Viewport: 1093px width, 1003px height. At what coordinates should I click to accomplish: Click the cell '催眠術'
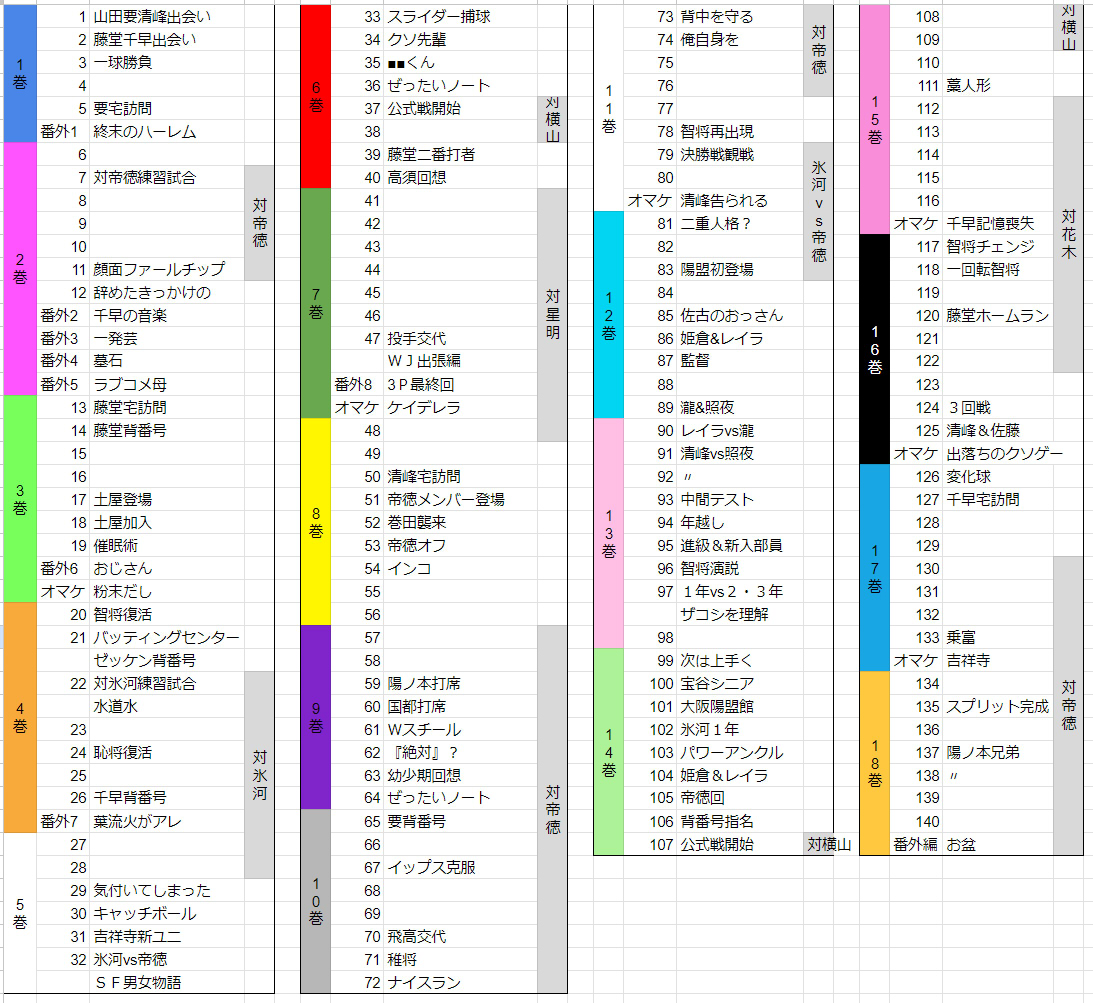click(167, 546)
